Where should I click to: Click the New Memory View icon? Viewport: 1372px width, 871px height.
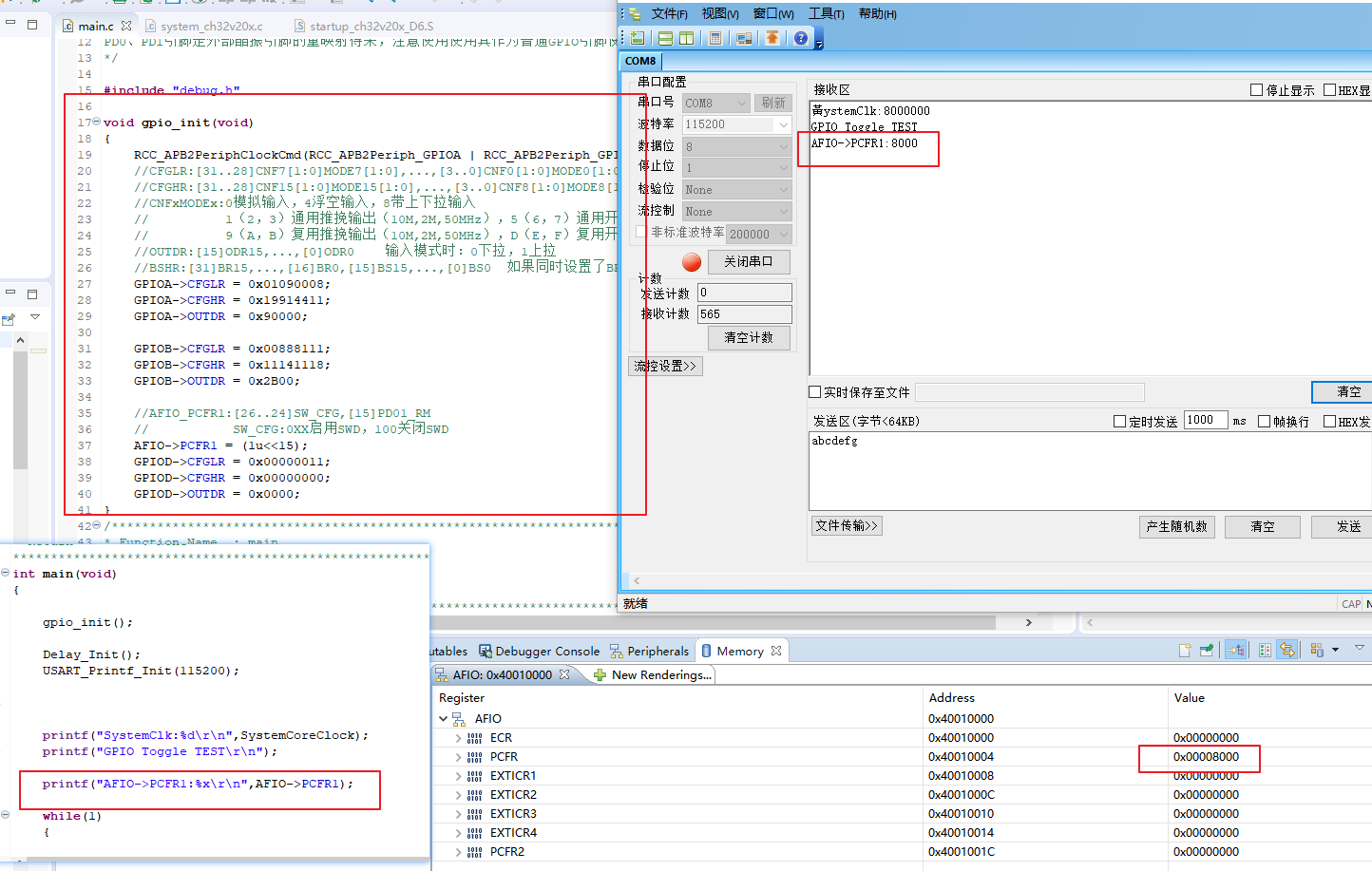coord(1185,651)
